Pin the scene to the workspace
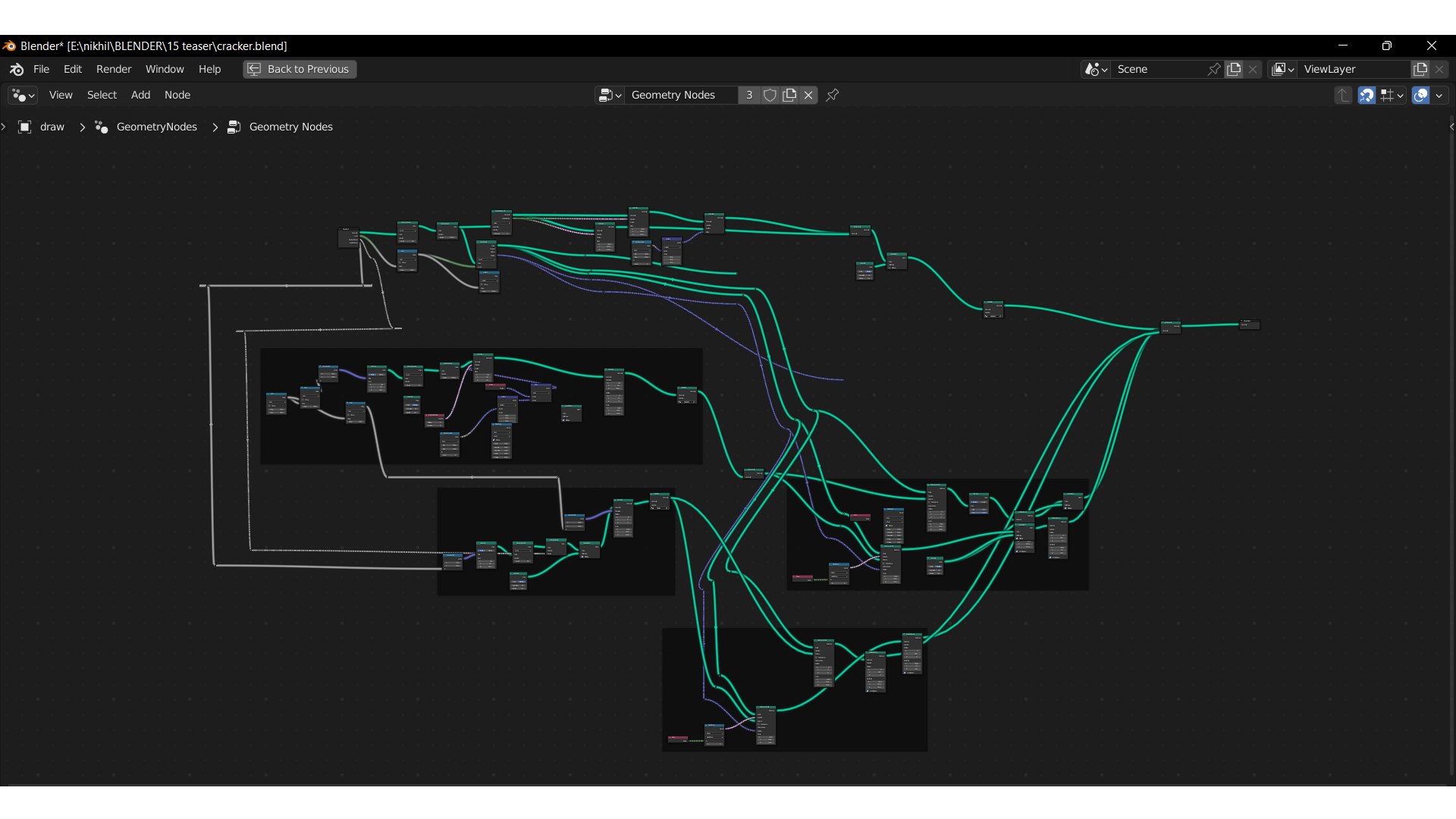Viewport: 1456px width, 819px height. 1214,69
